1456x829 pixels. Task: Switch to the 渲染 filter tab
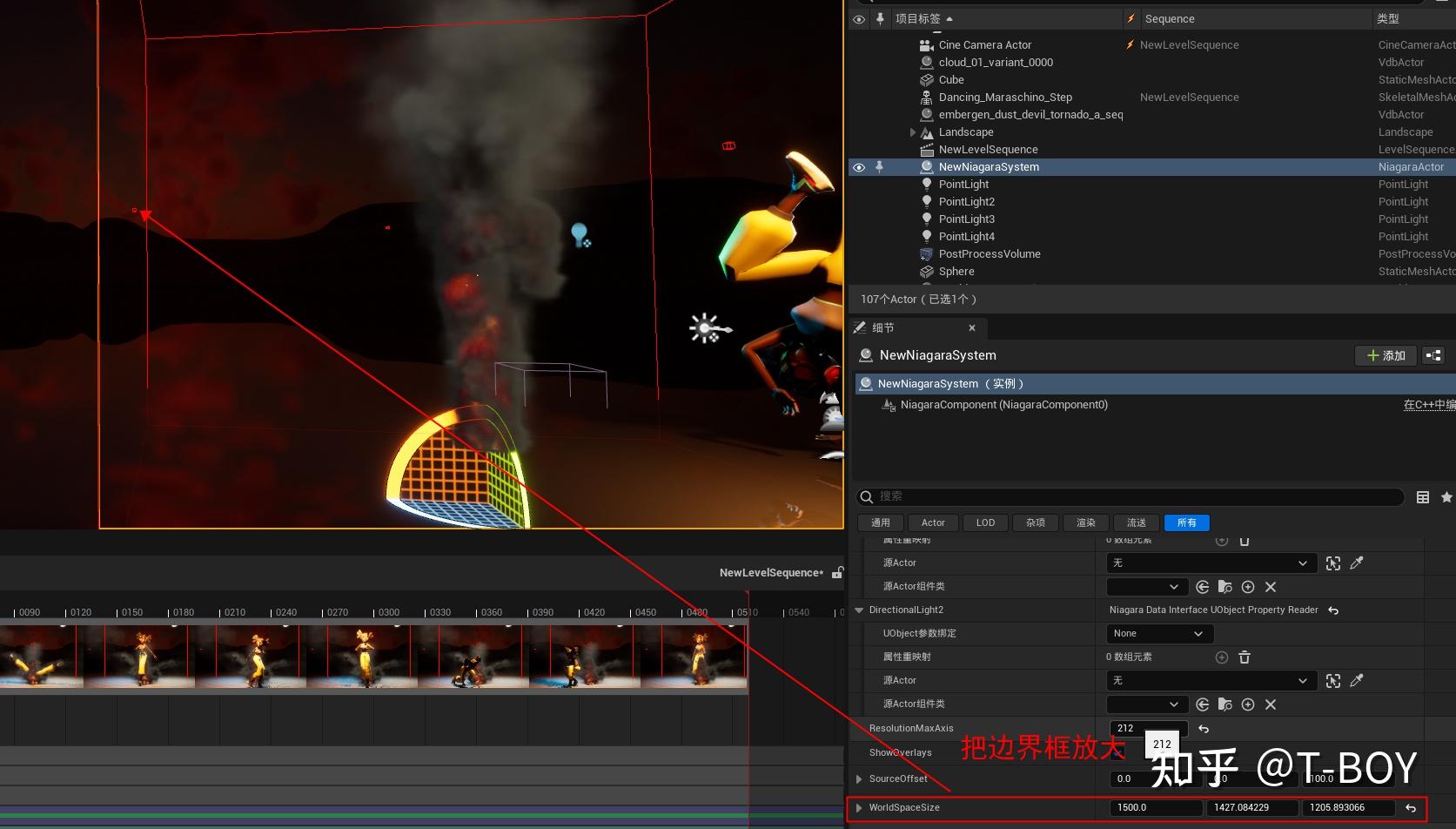coord(1085,522)
